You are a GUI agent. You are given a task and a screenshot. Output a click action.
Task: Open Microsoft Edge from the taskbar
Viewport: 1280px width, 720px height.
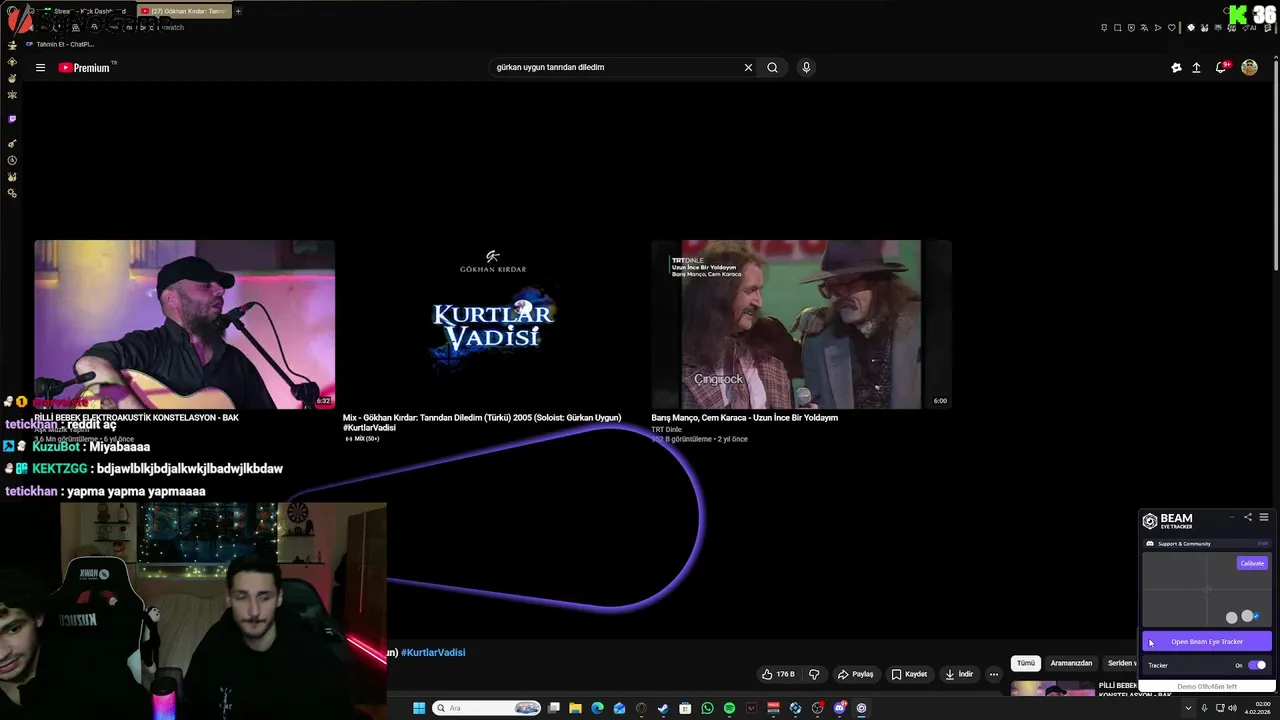(x=597, y=708)
